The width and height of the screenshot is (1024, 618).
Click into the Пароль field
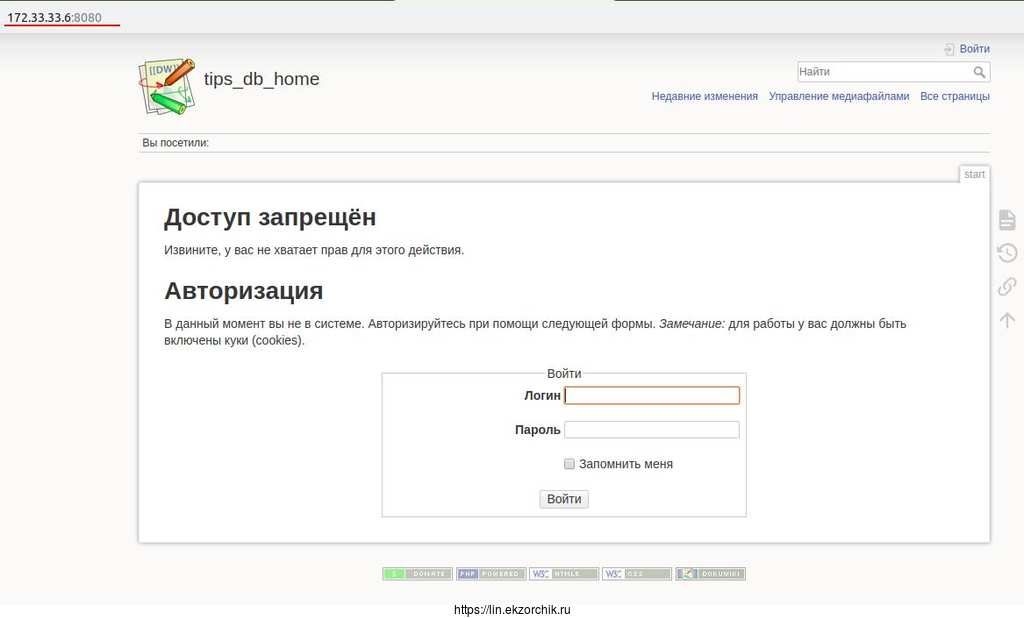(652, 430)
